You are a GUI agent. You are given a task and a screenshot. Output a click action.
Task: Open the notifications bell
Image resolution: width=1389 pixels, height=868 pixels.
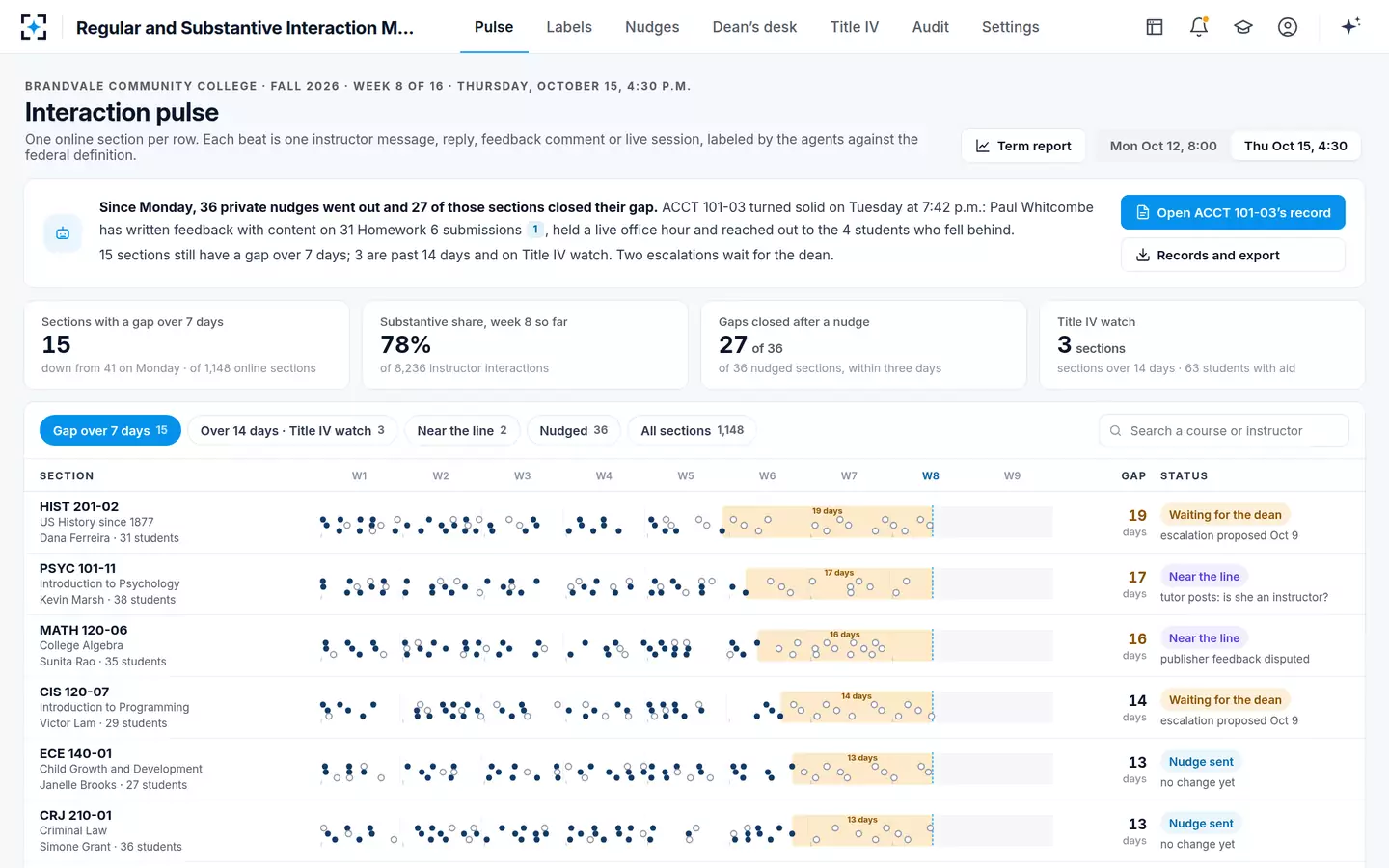click(1199, 27)
